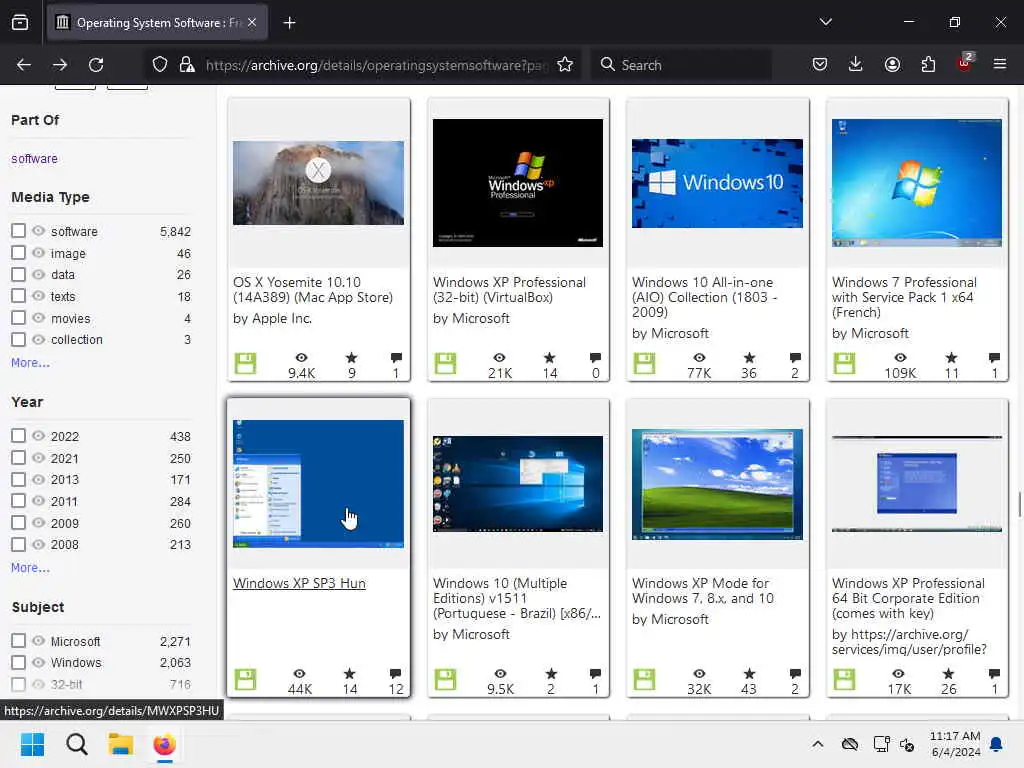Check the Microsoft subject checkbox
This screenshot has height=768, width=1024.
(18, 641)
